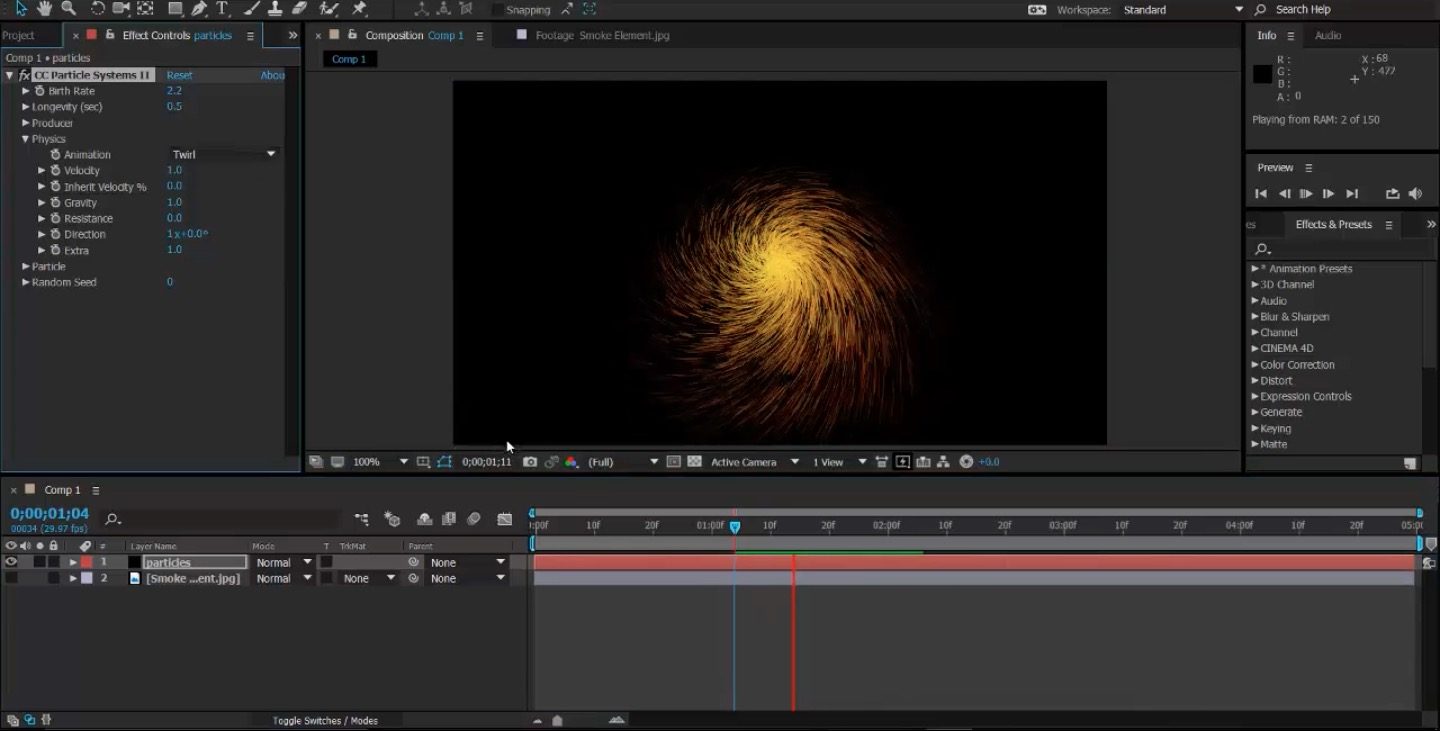This screenshot has height=731, width=1440.
Task: Enable the Snapping checkbox
Action: [x=498, y=10]
